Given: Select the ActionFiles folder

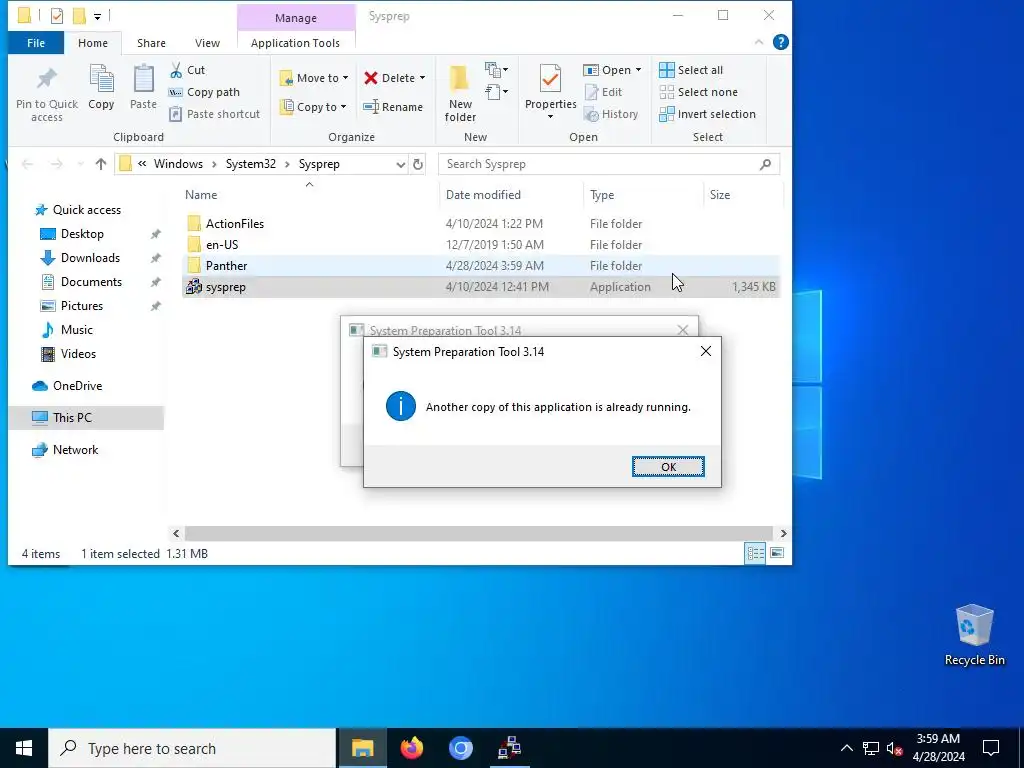Looking at the screenshot, I should [479, 223].
